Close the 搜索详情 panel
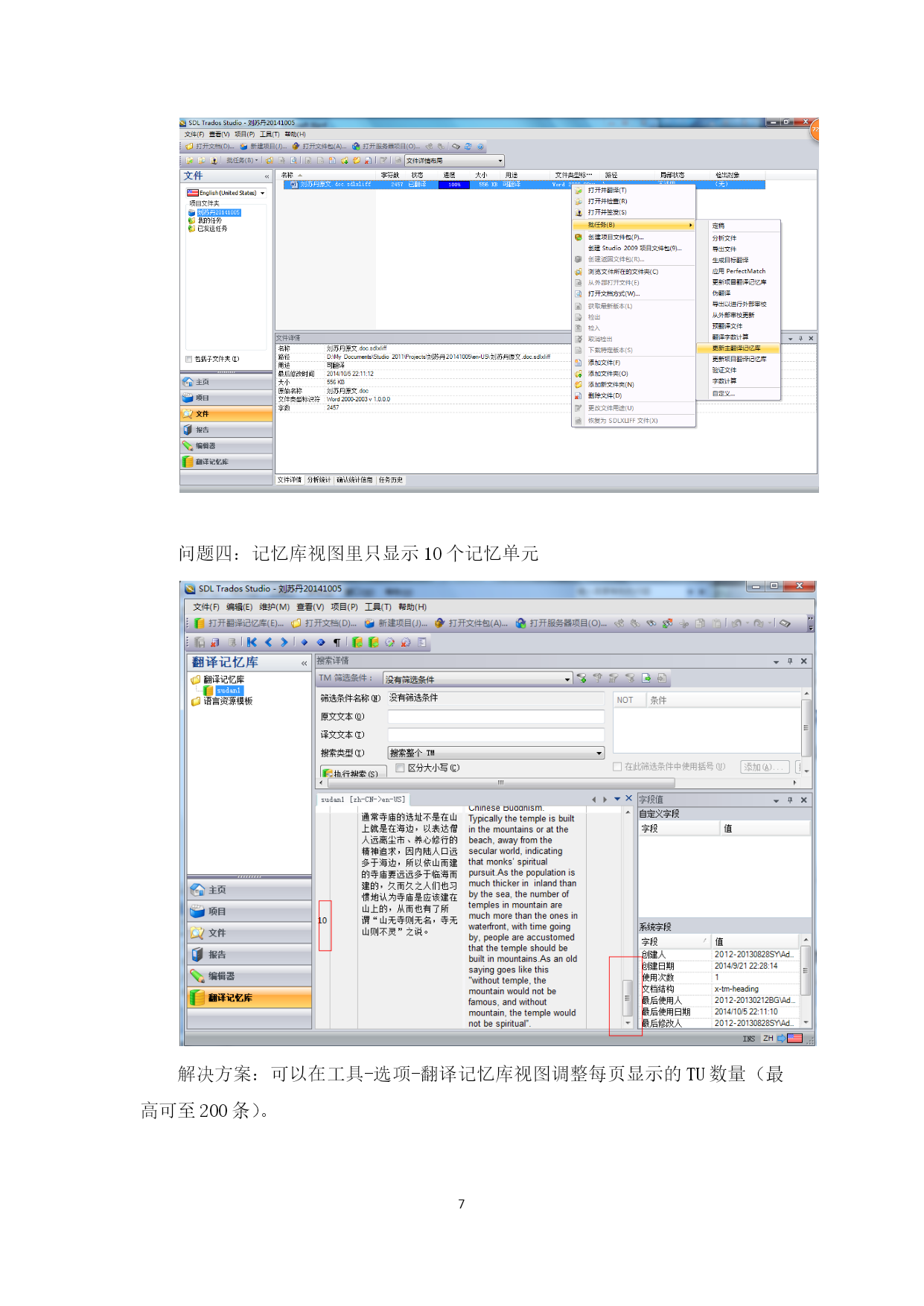924x1306 pixels. click(x=804, y=661)
